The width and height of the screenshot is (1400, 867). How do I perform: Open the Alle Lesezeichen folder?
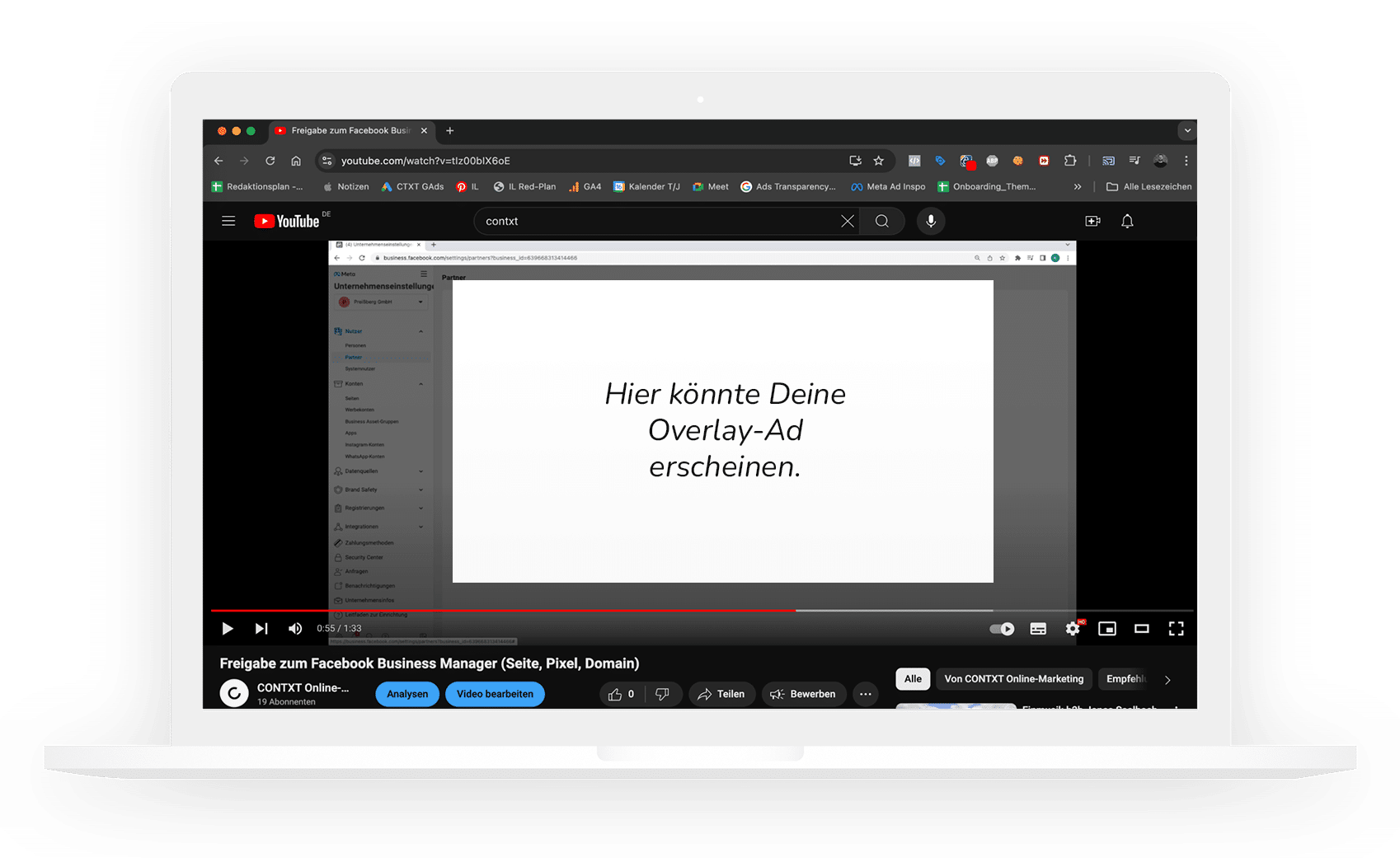[x=1149, y=186]
